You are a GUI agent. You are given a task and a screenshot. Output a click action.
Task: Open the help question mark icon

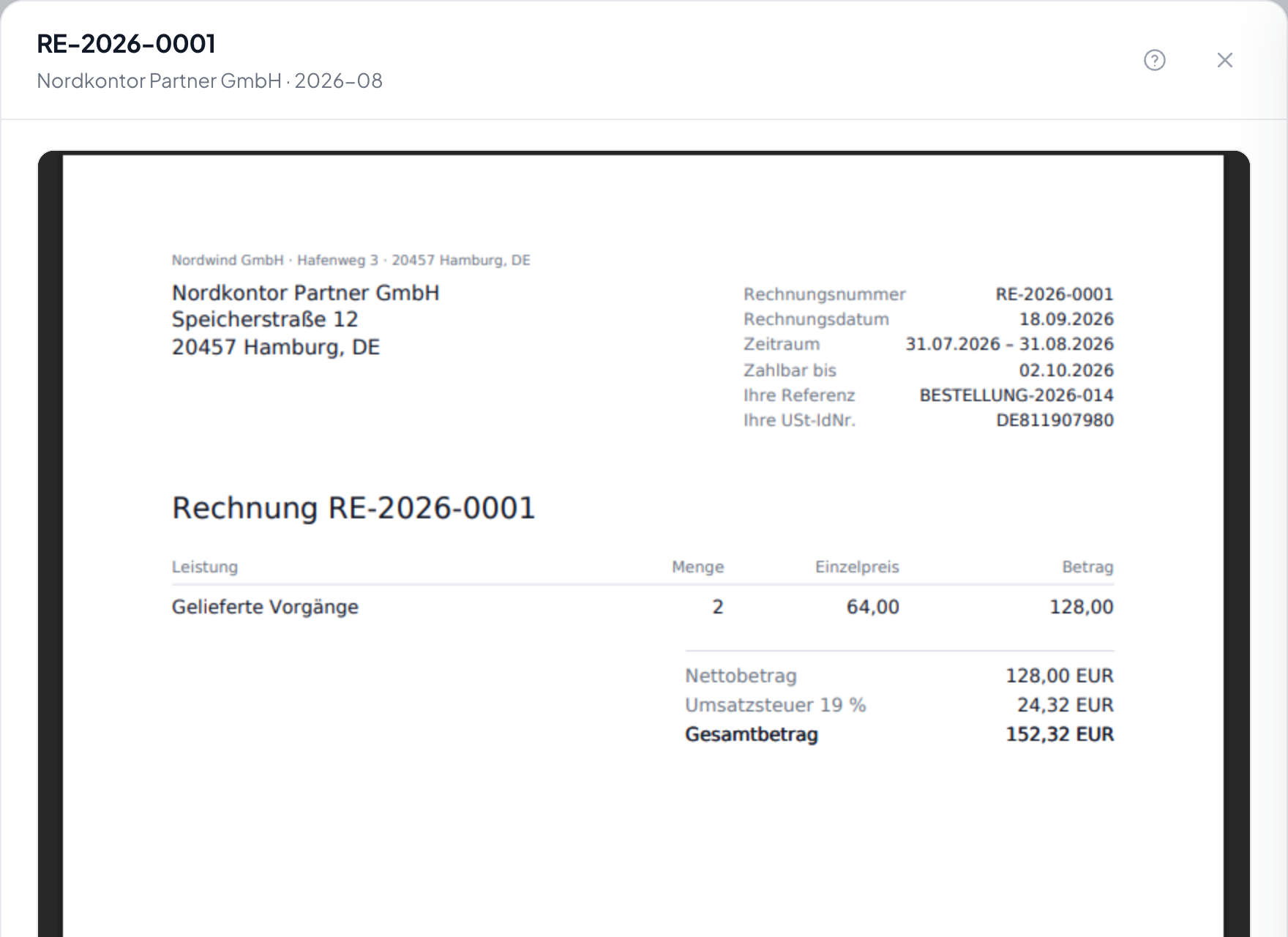[x=1155, y=60]
